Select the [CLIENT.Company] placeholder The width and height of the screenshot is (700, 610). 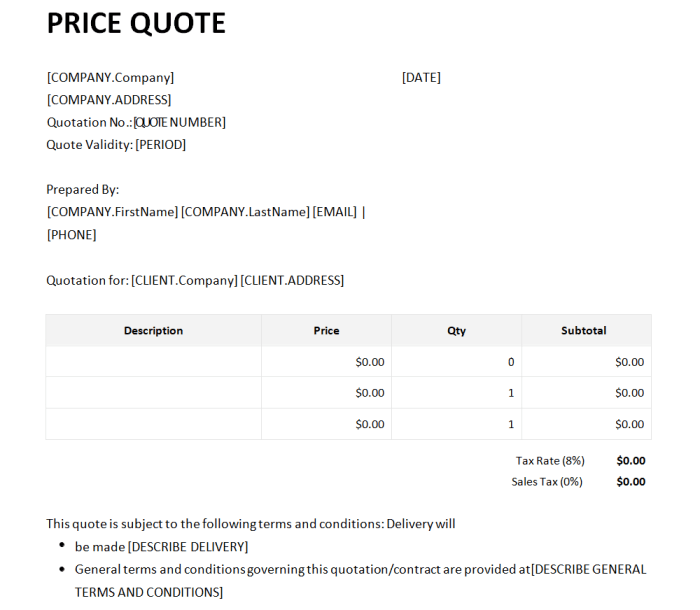(184, 280)
